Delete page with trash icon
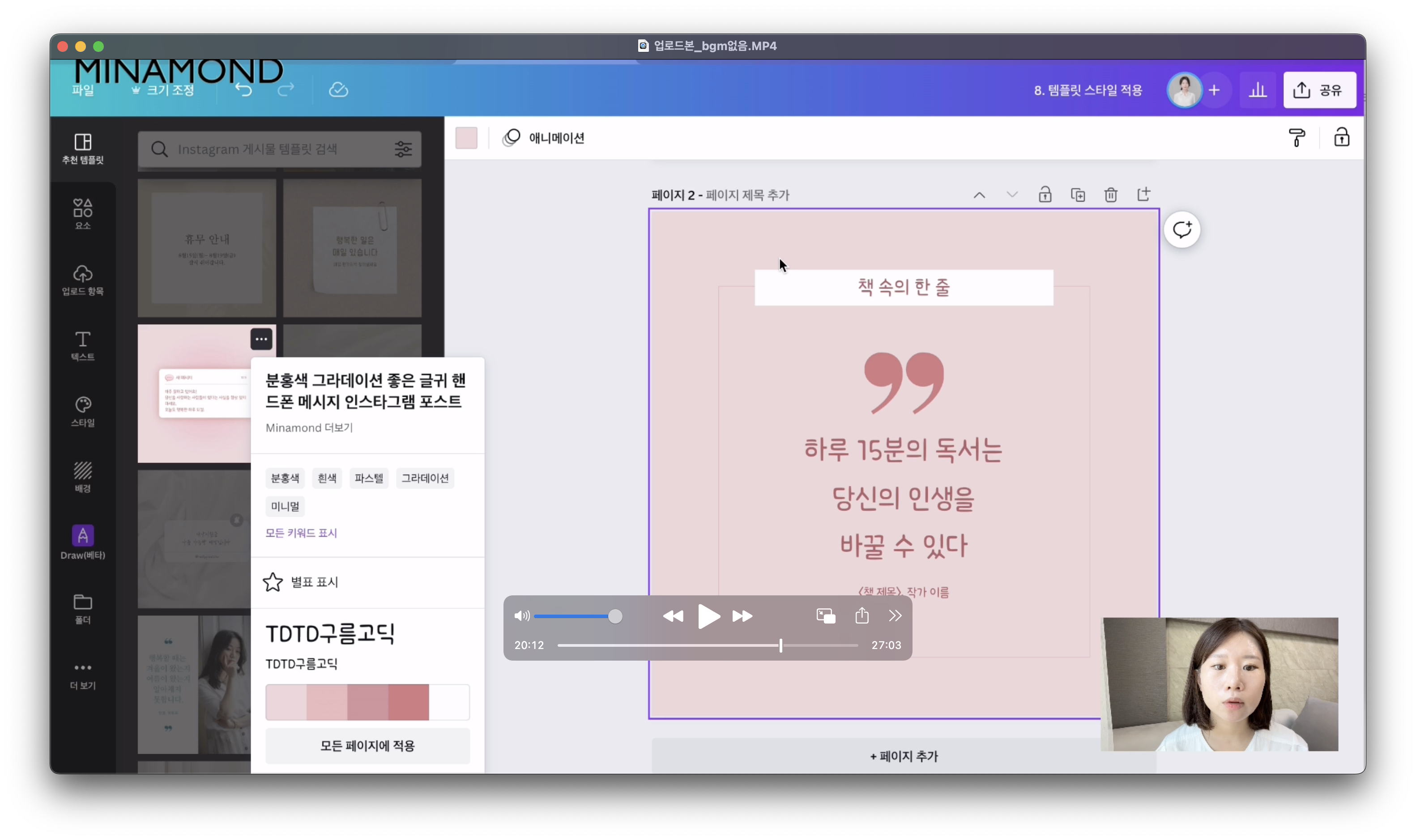This screenshot has width=1416, height=840. (1110, 195)
